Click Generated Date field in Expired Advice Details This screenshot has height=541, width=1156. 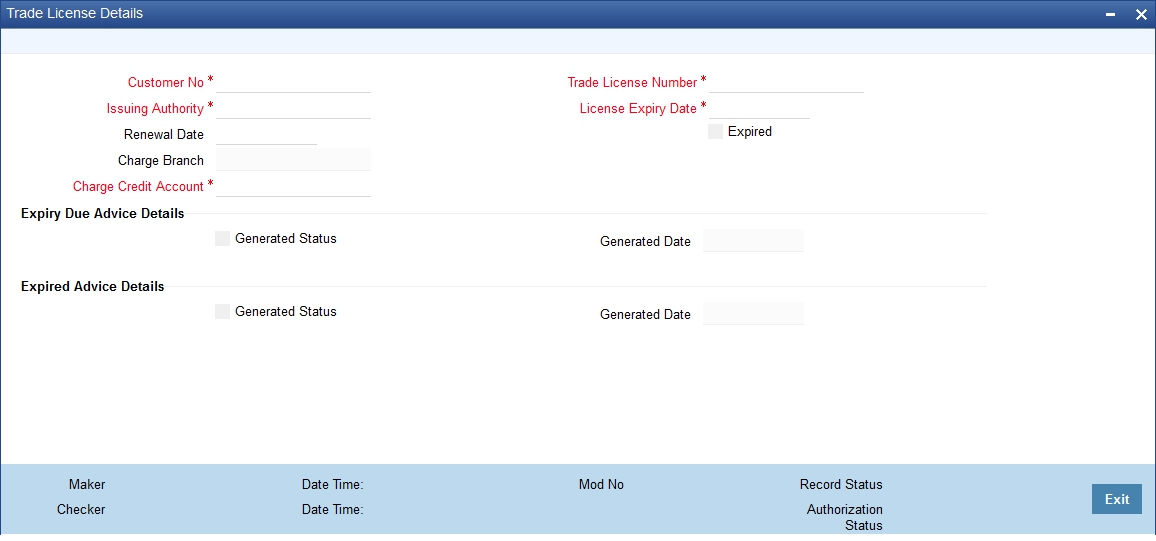pos(753,313)
